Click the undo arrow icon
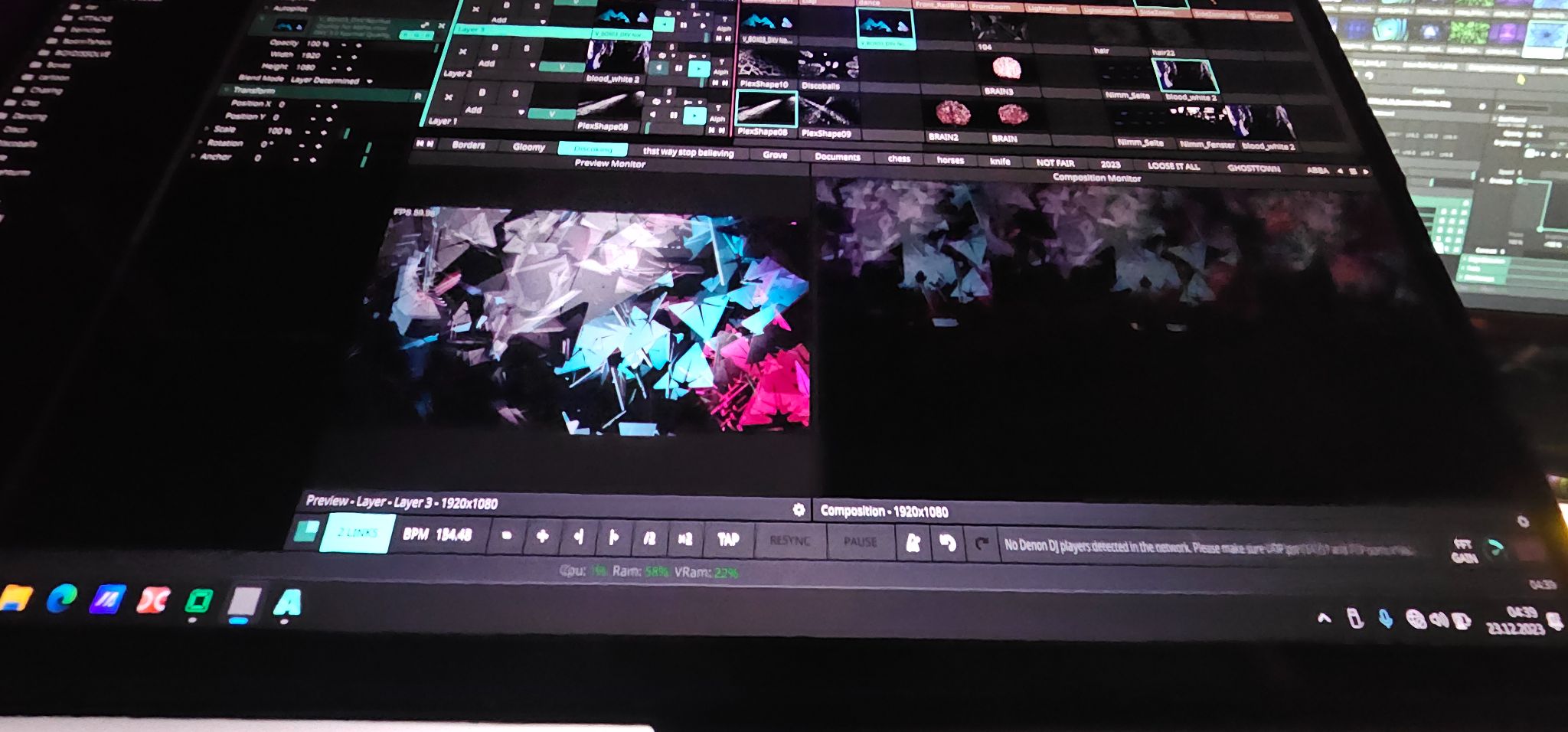 (x=947, y=543)
